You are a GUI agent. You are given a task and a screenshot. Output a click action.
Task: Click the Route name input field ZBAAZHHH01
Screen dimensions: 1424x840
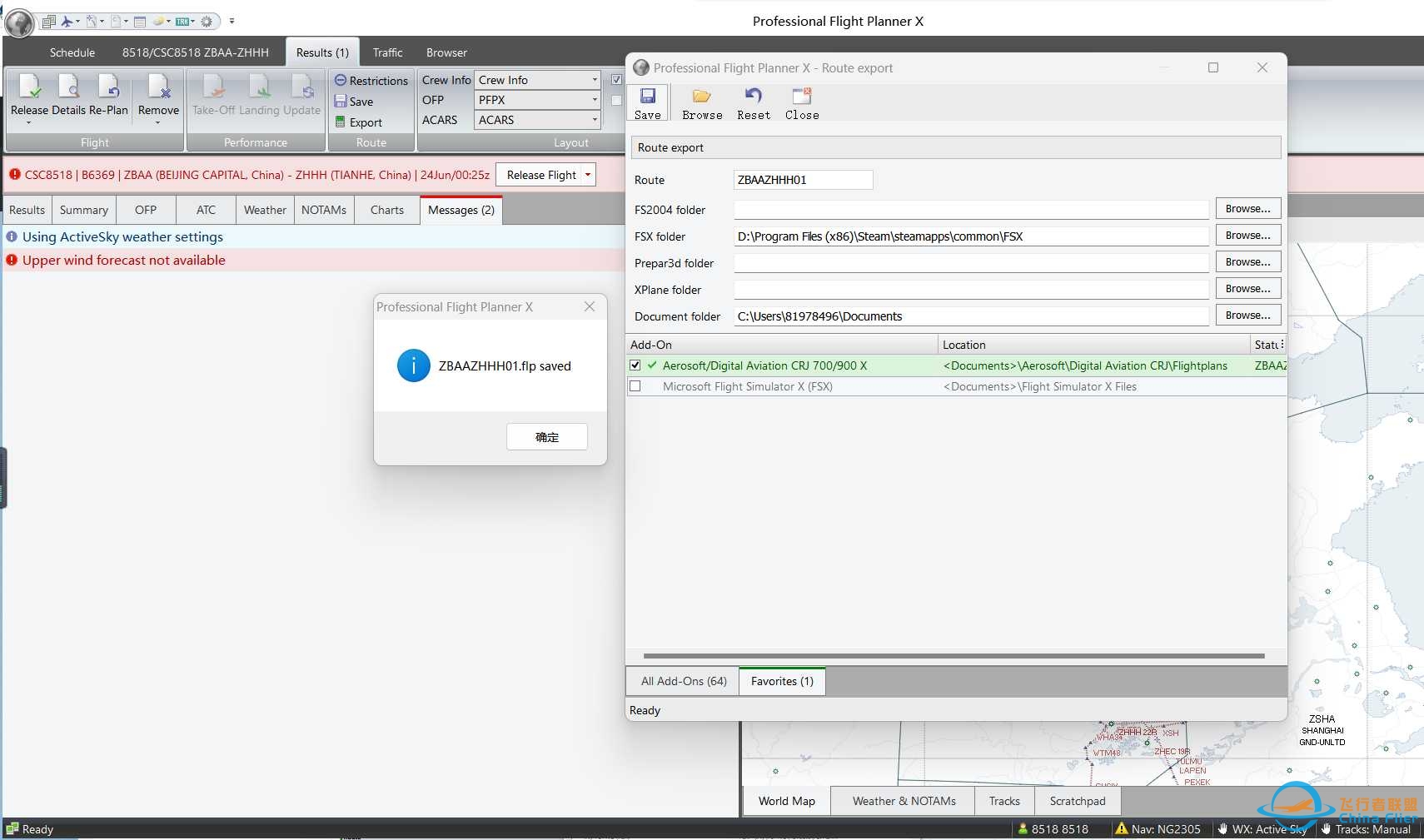click(x=804, y=180)
